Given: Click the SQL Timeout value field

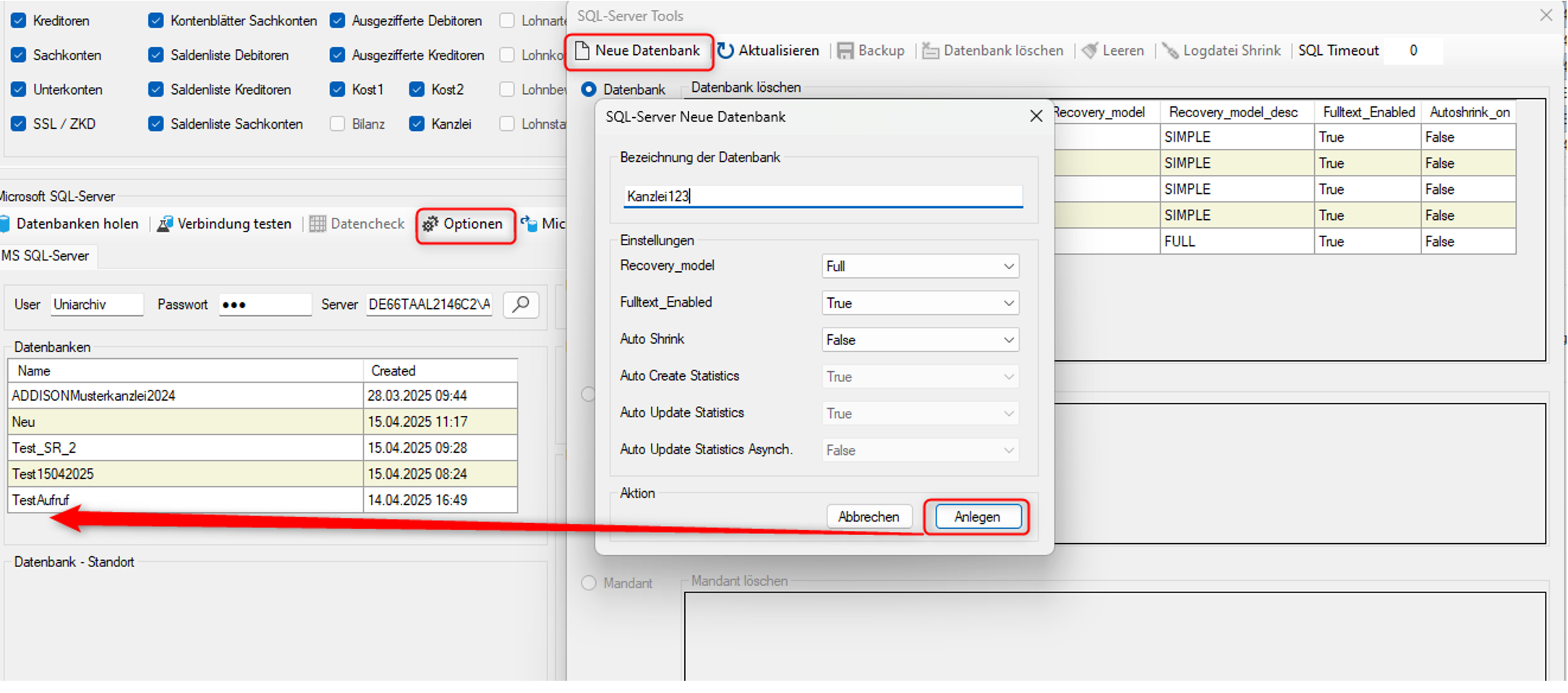Looking at the screenshot, I should [1413, 51].
